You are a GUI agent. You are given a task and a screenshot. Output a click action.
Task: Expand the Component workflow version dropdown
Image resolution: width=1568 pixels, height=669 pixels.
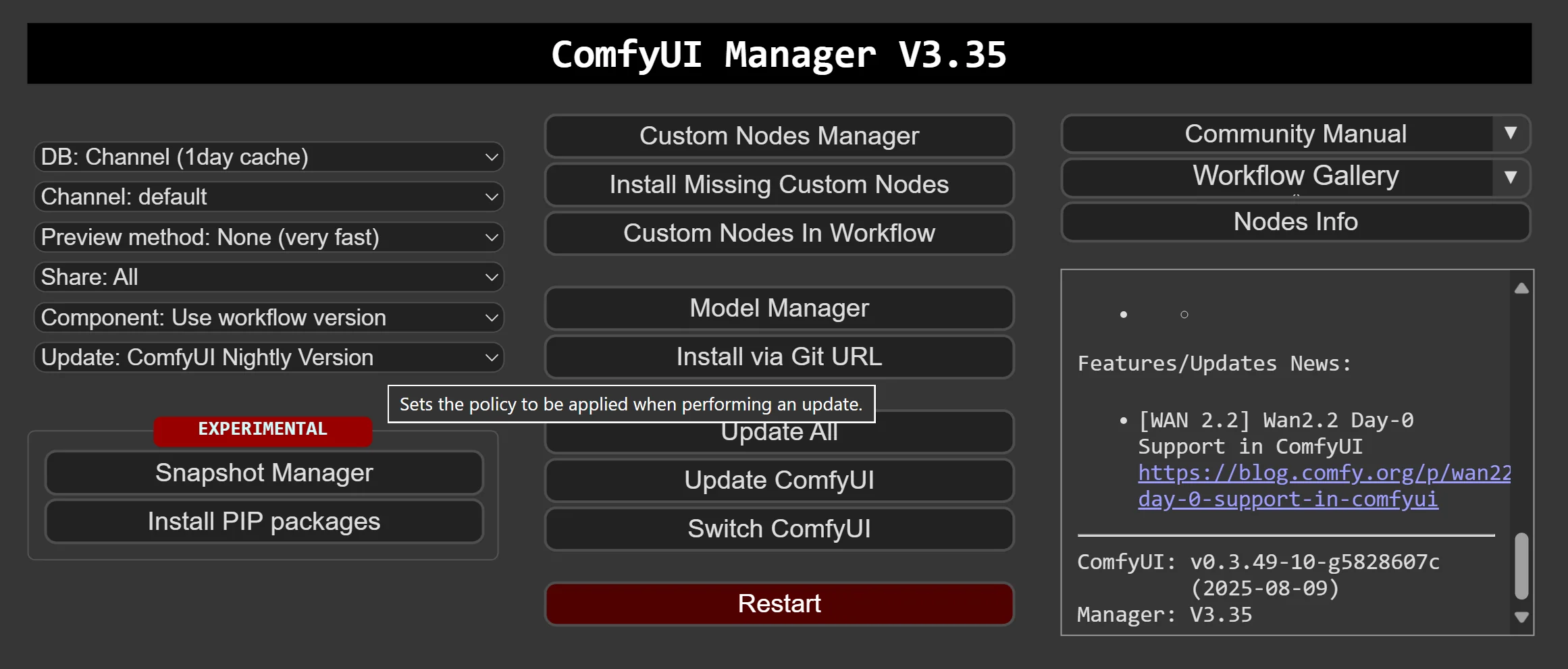pyautogui.click(x=269, y=318)
